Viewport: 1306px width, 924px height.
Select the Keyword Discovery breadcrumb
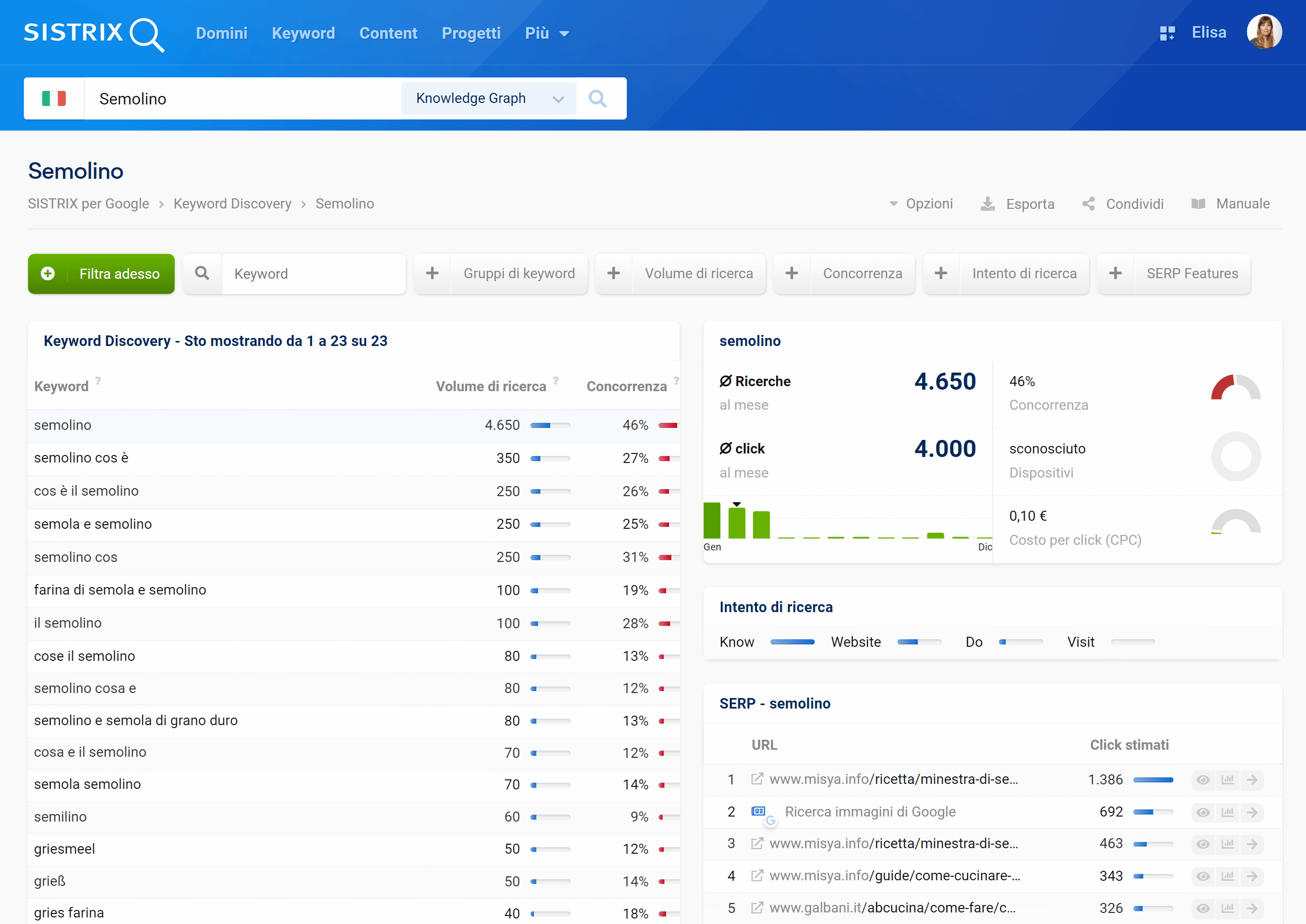coord(233,205)
